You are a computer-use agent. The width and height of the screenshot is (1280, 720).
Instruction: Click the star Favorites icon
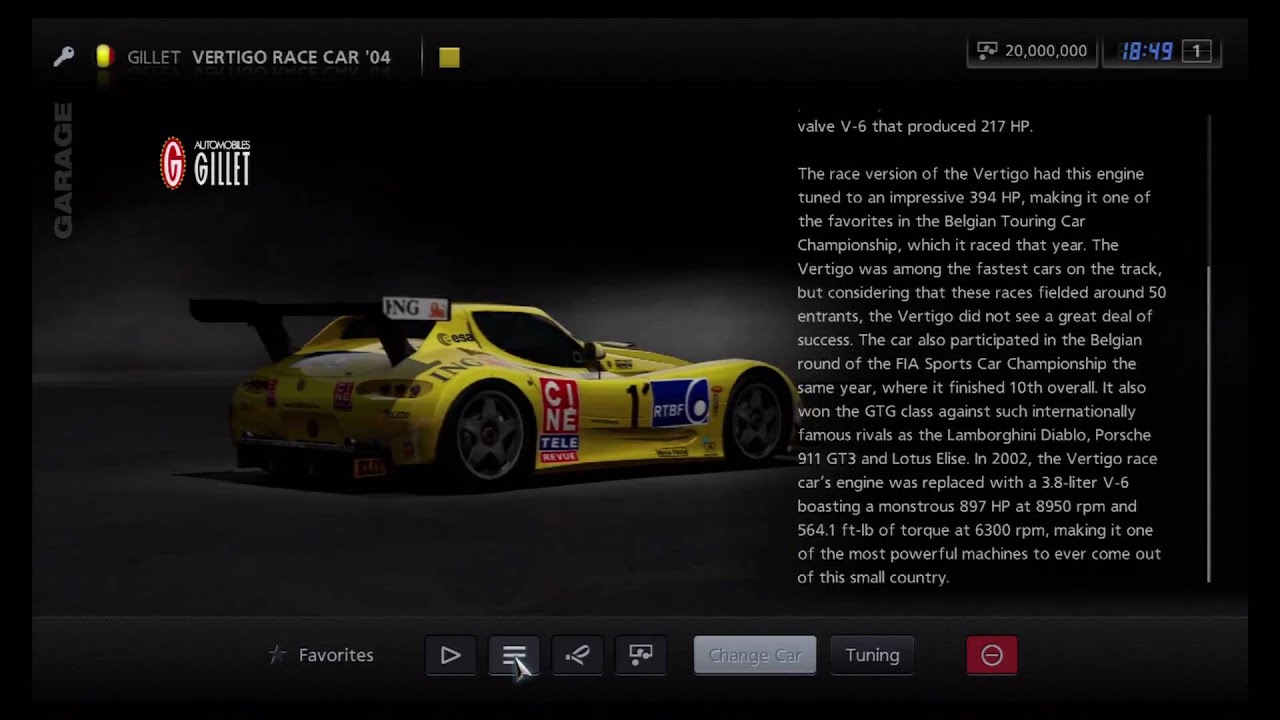[277, 655]
